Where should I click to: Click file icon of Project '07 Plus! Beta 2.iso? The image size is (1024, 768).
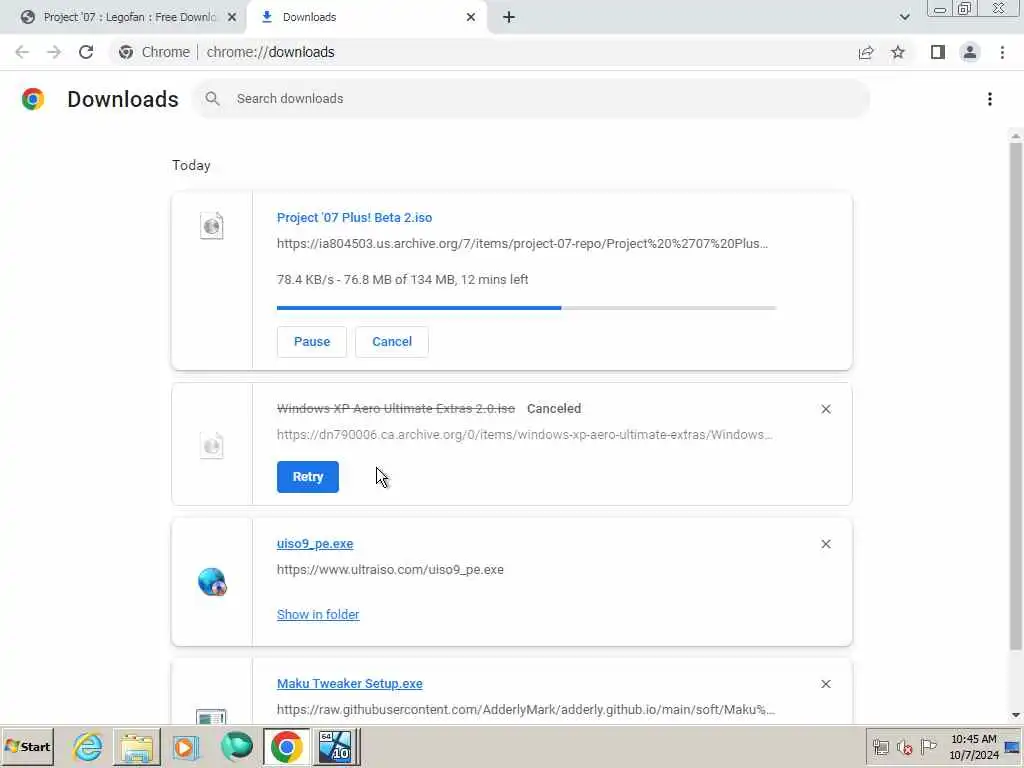(x=212, y=226)
